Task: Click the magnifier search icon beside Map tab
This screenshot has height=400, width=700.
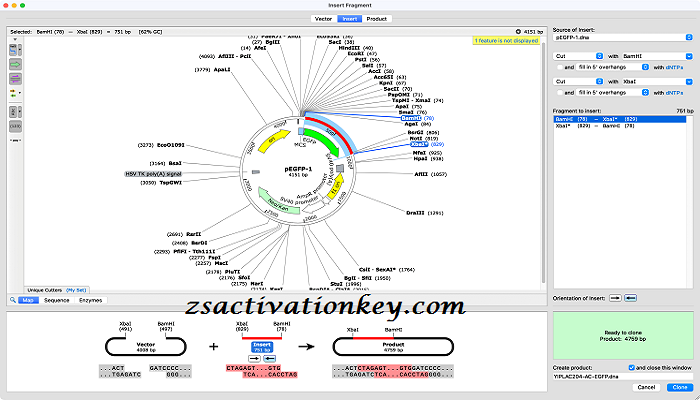Action: coord(12,300)
